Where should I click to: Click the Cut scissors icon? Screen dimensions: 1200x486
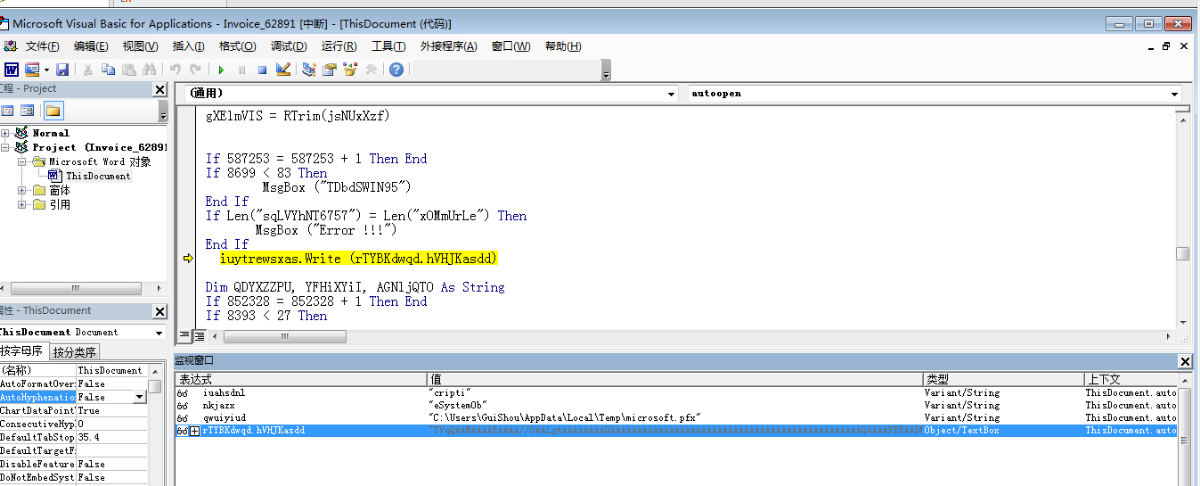click(88, 69)
